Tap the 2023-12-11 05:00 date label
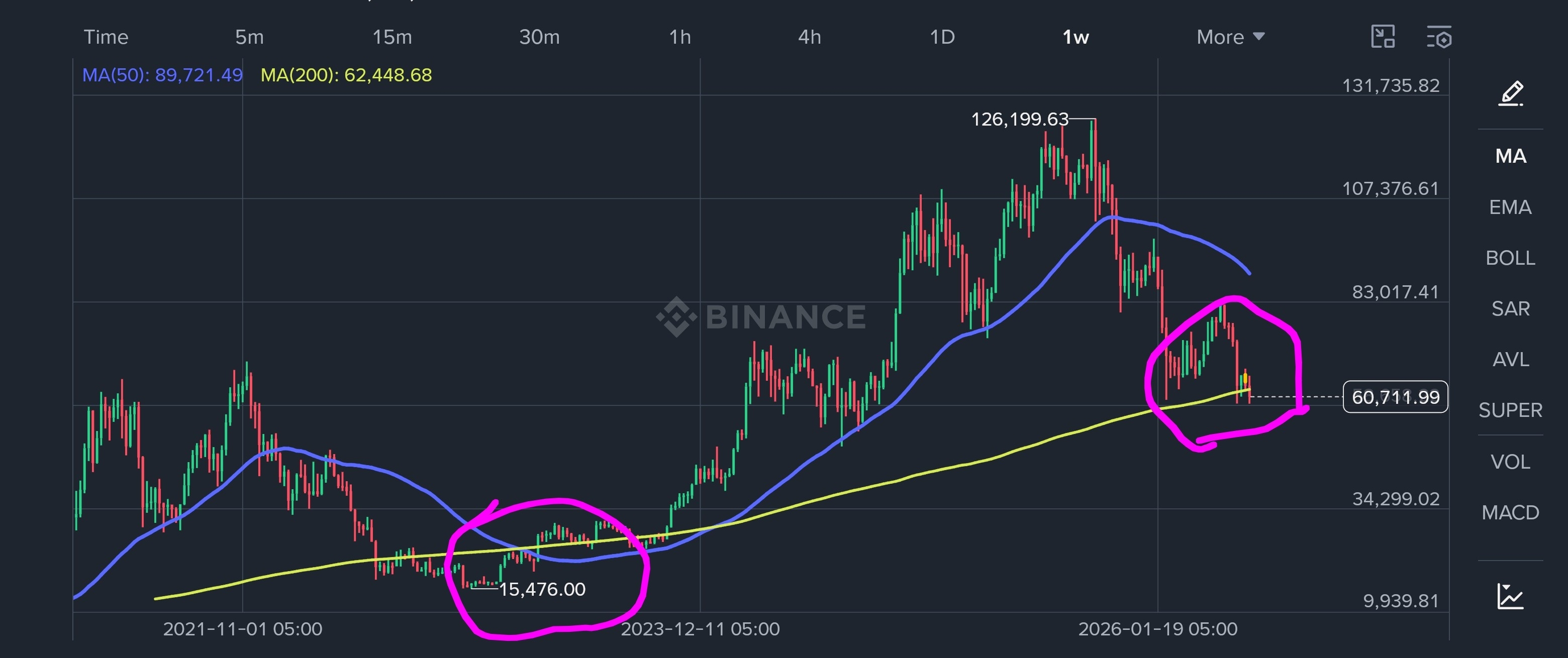Image resolution: width=1568 pixels, height=658 pixels. [x=700, y=629]
